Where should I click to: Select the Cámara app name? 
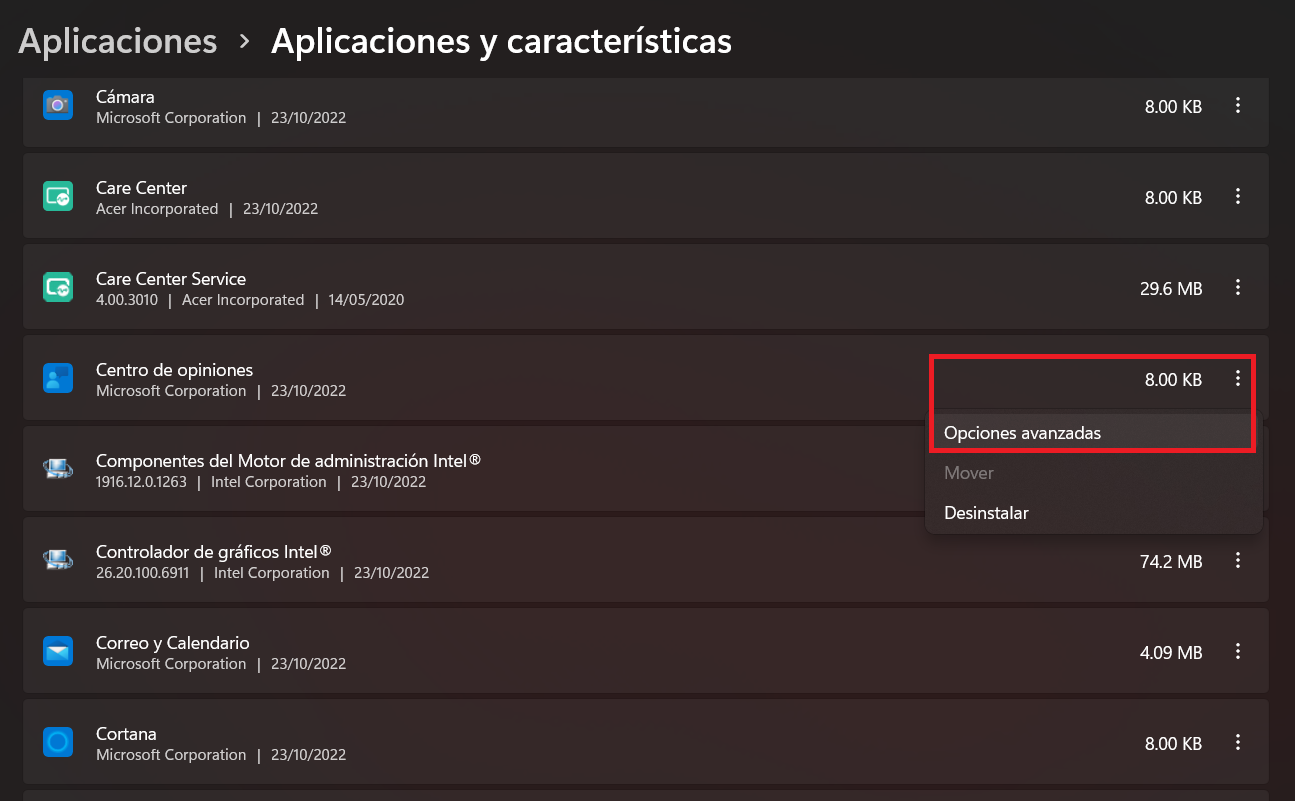click(x=125, y=97)
